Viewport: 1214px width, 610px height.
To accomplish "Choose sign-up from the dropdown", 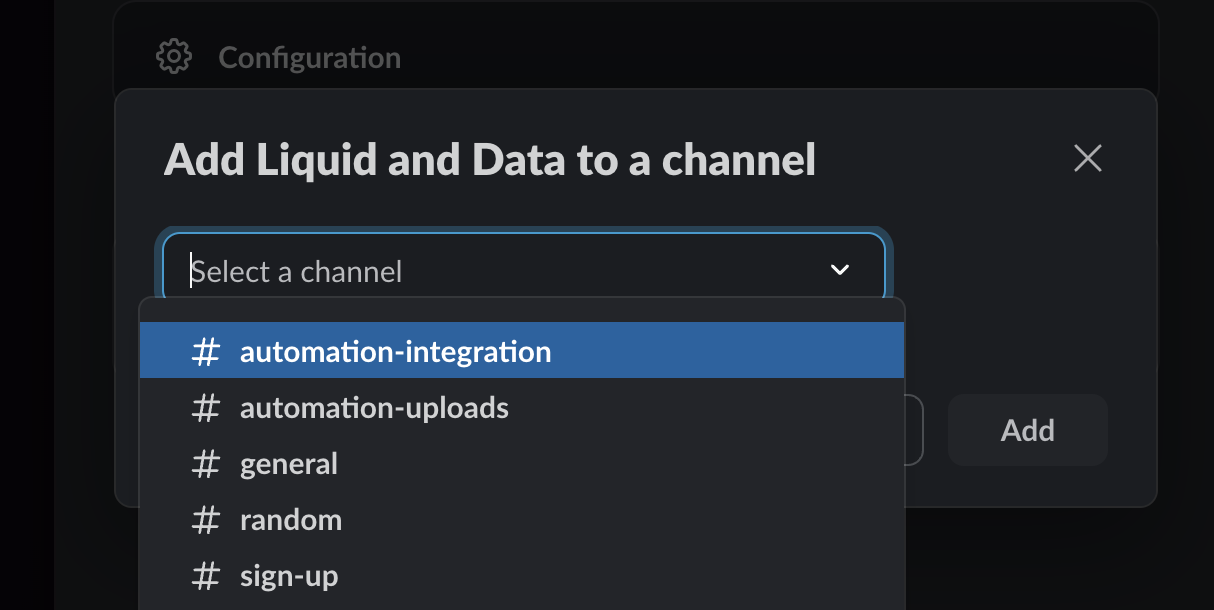I will point(522,575).
